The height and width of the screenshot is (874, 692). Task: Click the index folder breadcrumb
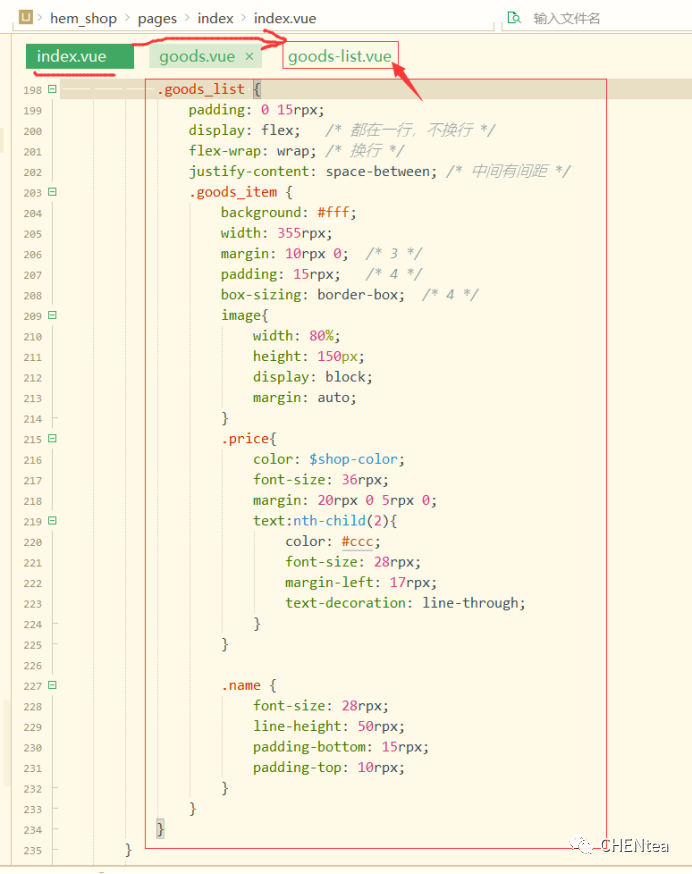coord(215,18)
